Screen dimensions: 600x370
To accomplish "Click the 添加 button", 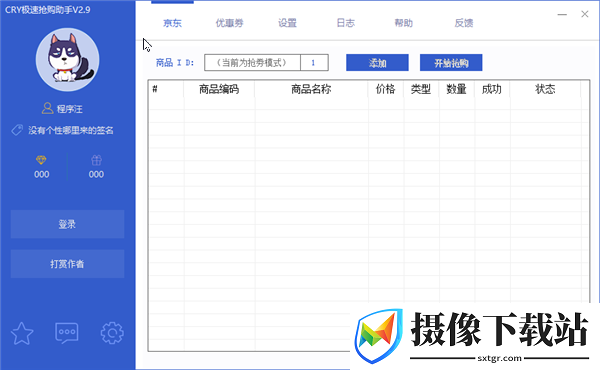I will point(377,62).
